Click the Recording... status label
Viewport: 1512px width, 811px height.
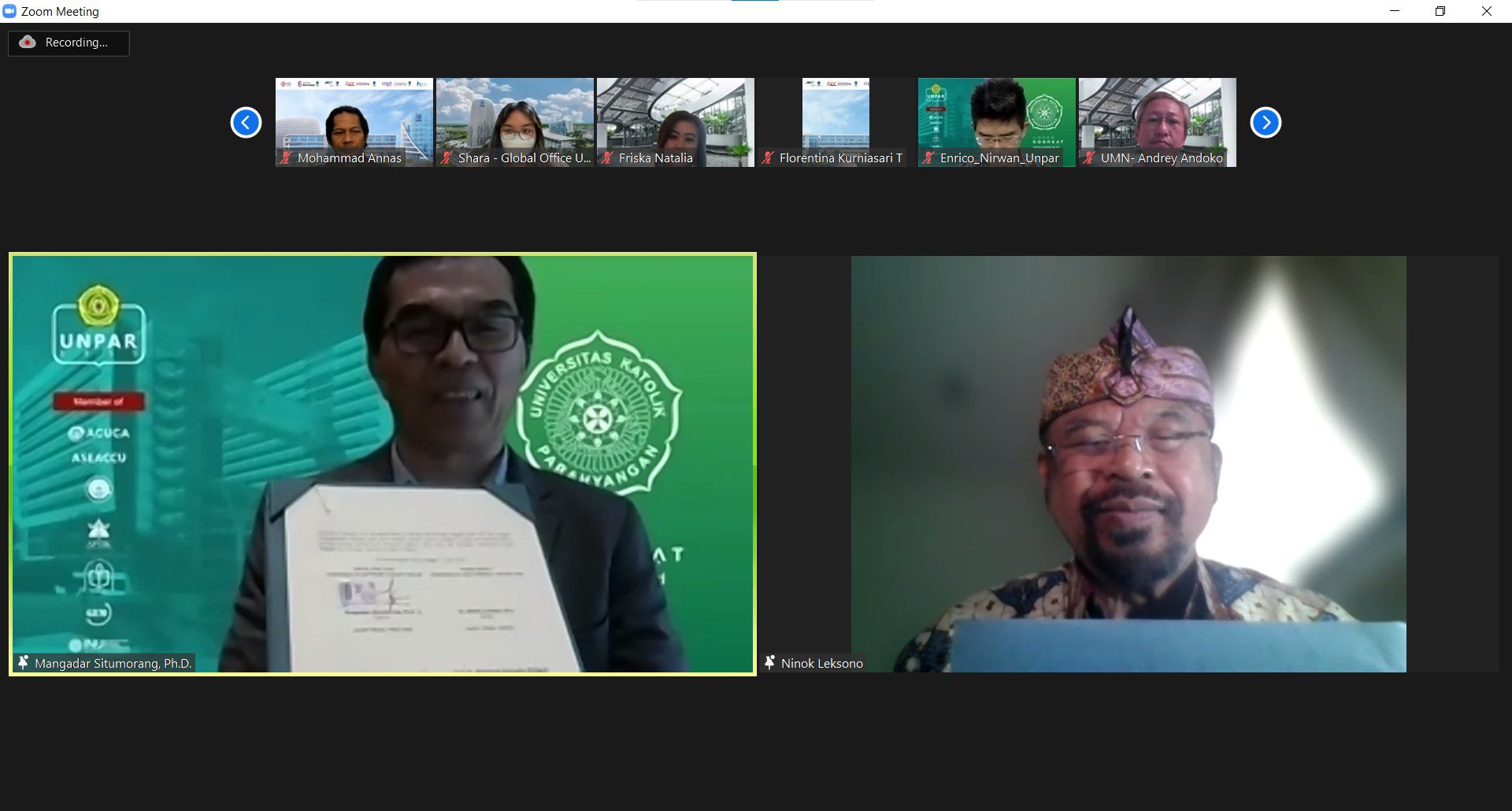point(76,43)
